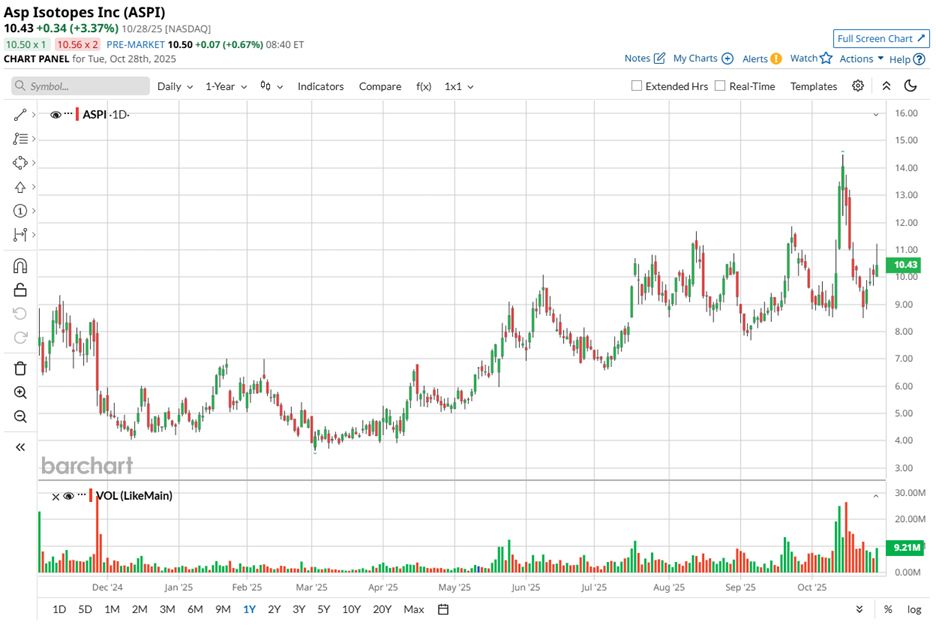Image resolution: width=936 pixels, height=631 pixels.
Task: Delete drawings with trash icon
Action: pos(20,368)
